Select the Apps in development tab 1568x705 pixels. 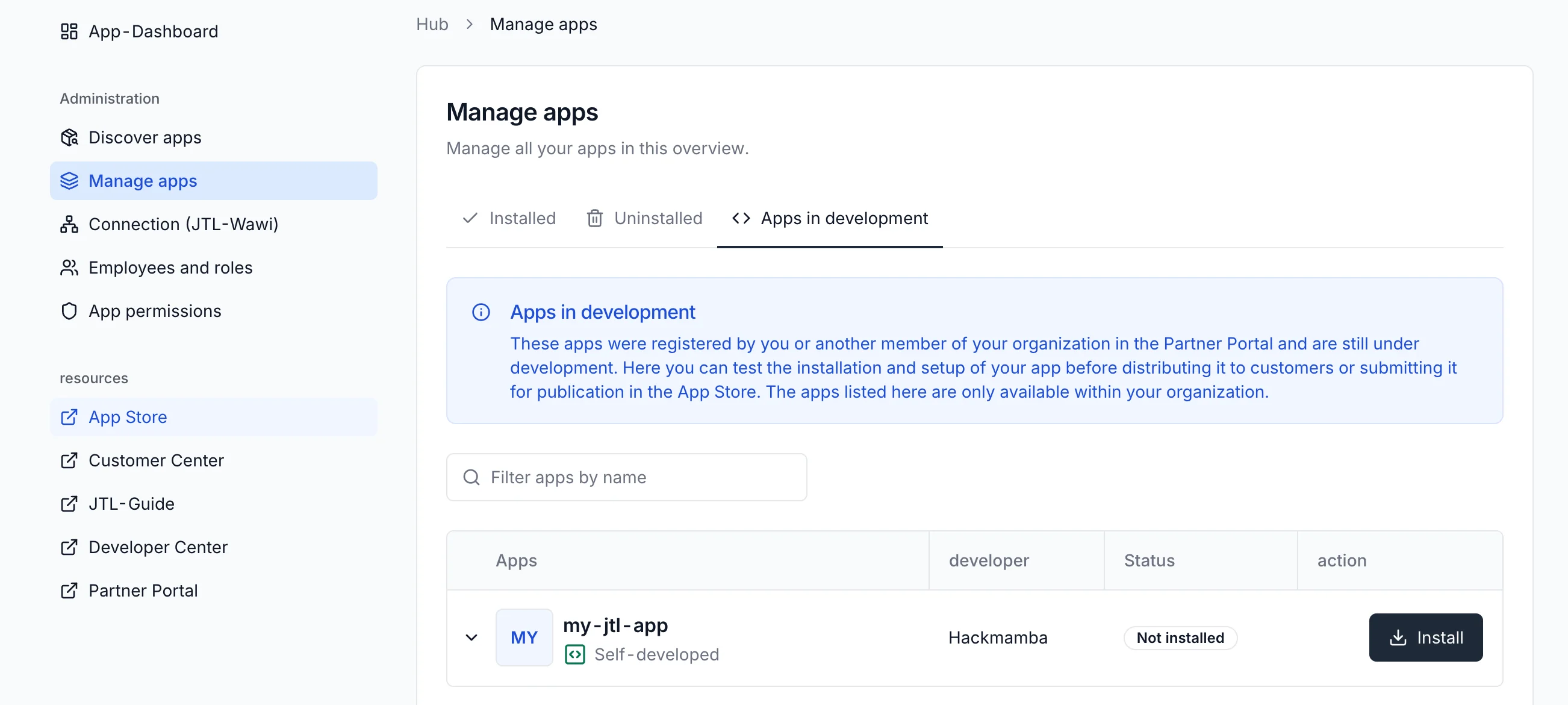830,218
